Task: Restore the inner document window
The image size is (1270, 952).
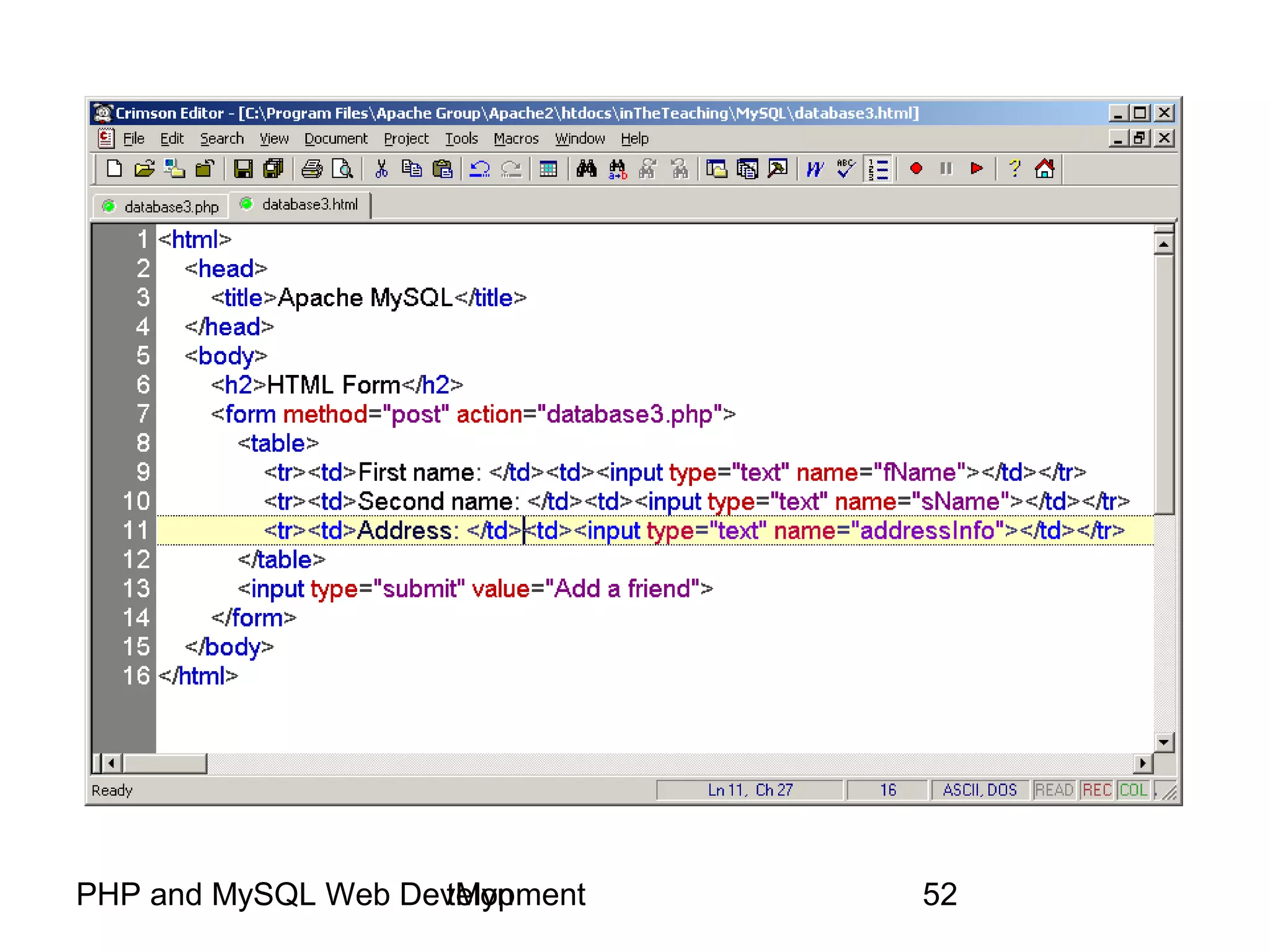Action: [x=1139, y=138]
